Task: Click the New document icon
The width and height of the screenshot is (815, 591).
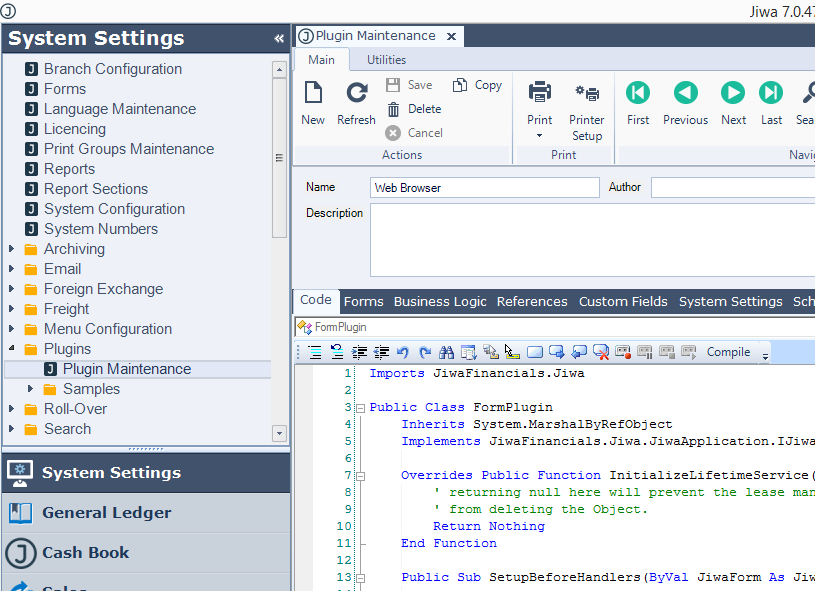Action: point(313,94)
